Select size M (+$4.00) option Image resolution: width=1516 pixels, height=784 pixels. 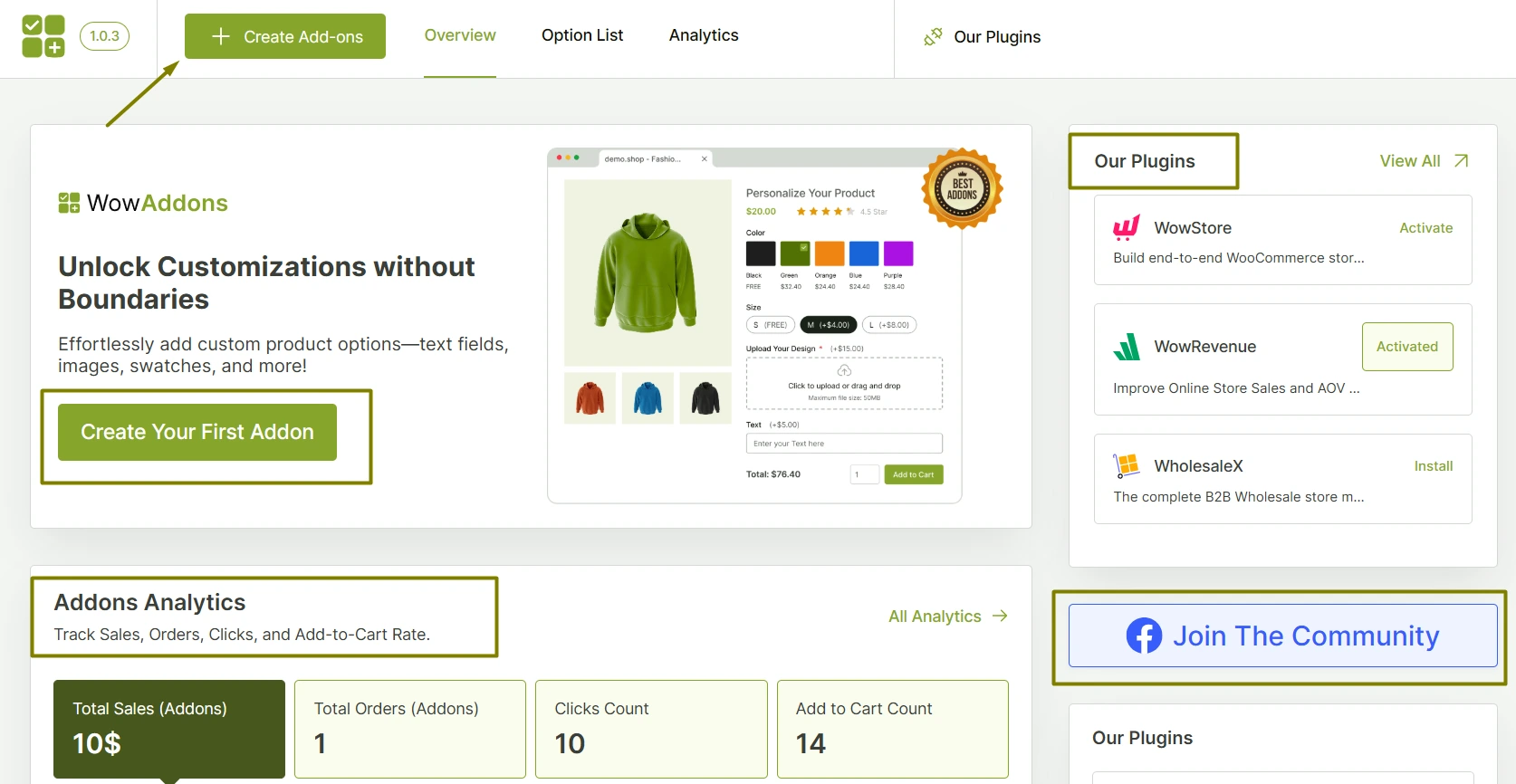point(829,325)
